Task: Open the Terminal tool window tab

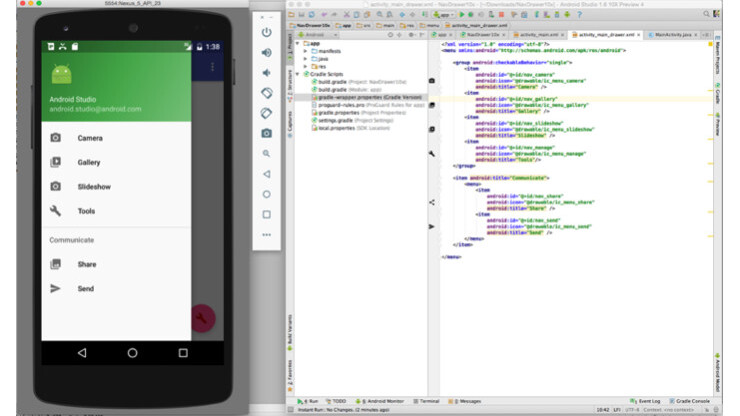Action: 428,400
